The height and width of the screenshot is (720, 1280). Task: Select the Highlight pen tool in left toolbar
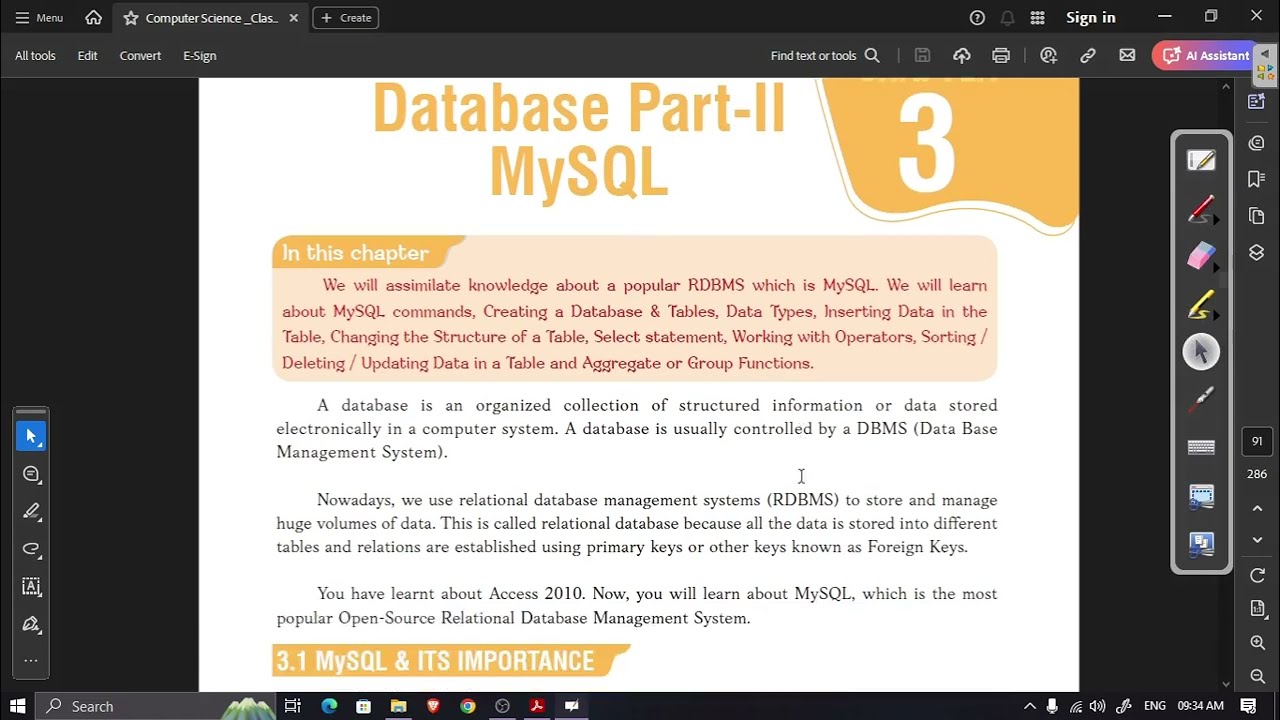pos(31,511)
